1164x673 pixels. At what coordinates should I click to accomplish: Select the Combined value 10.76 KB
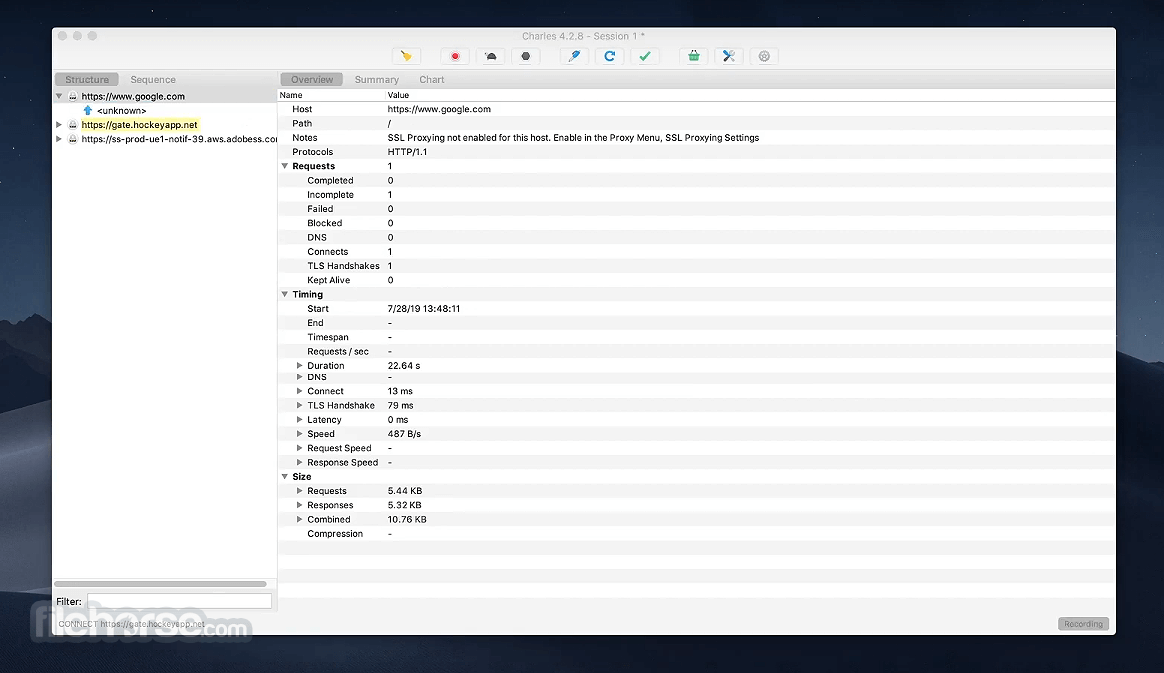[407, 519]
